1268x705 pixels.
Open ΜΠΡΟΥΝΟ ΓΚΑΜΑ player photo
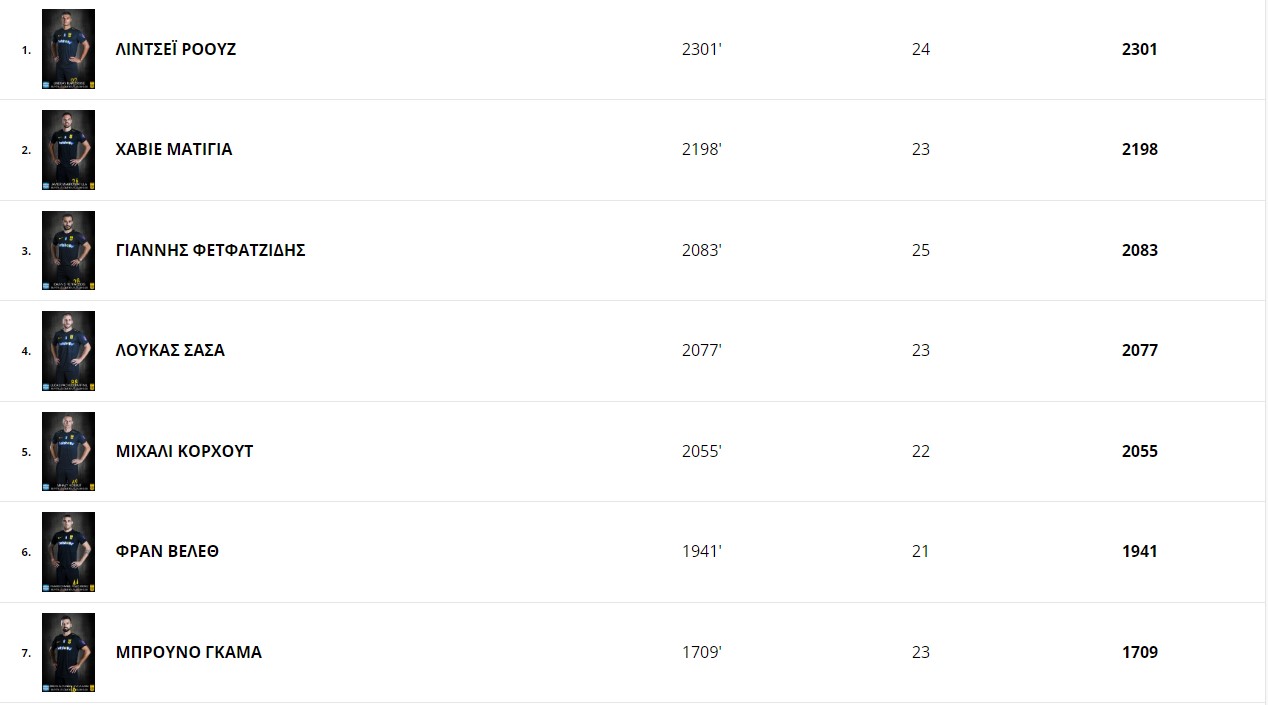68,652
